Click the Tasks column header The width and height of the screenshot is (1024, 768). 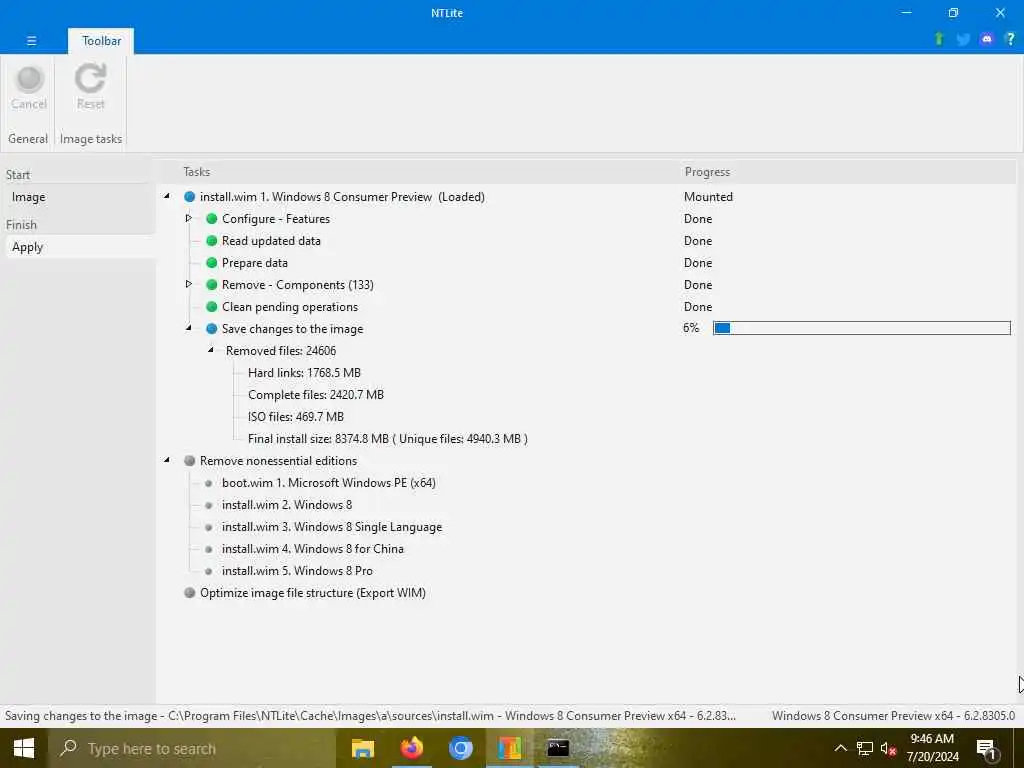[x=197, y=172]
